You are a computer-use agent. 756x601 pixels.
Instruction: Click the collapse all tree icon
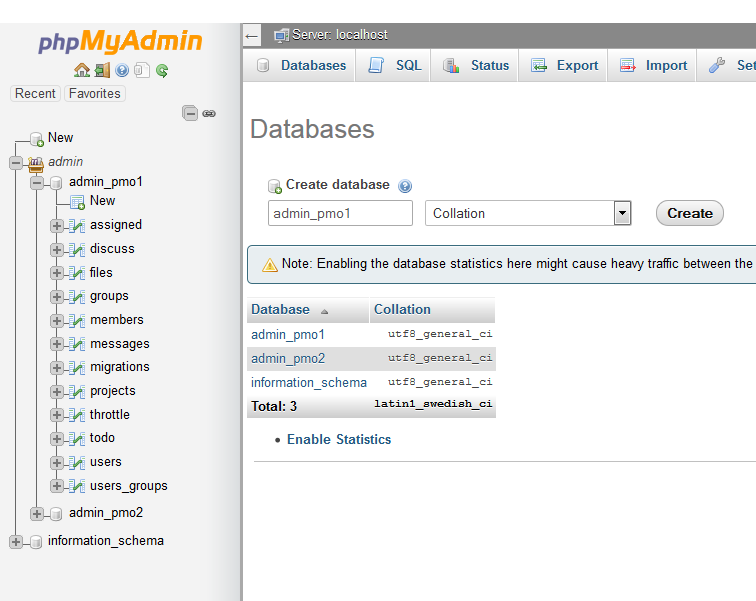190,113
